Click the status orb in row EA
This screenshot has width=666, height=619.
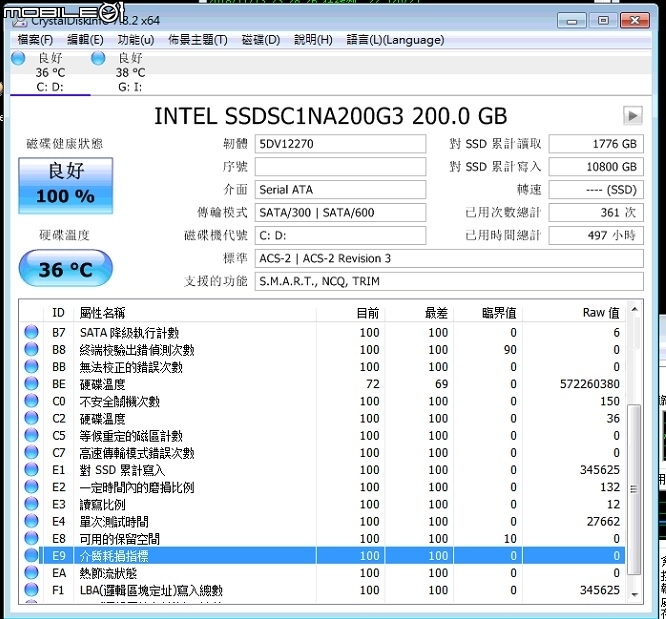pyautogui.click(x=31, y=573)
